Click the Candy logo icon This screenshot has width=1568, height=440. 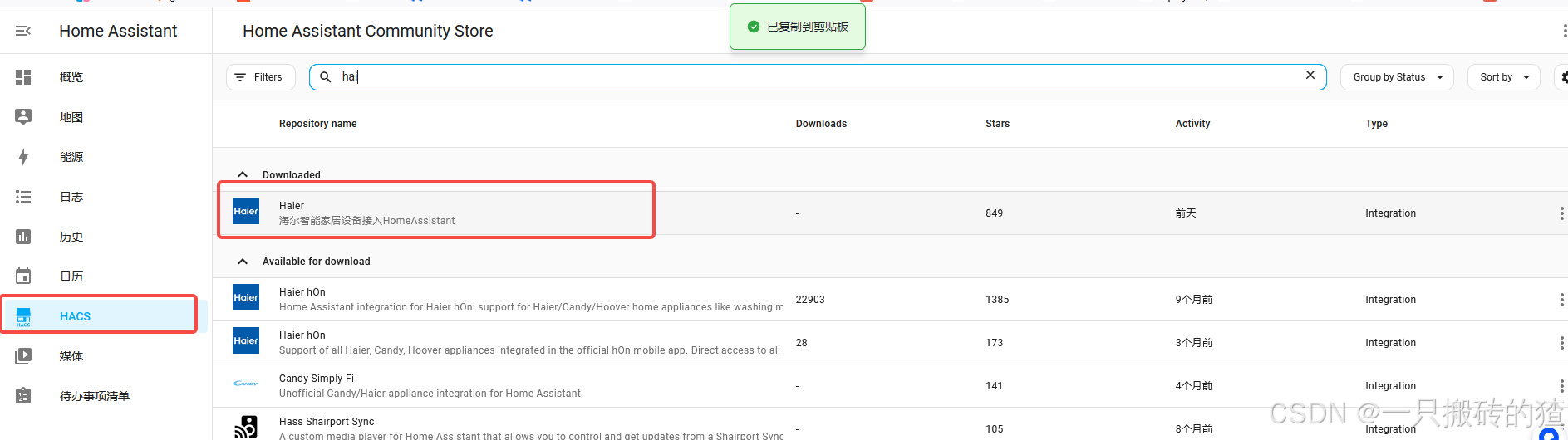(x=246, y=384)
